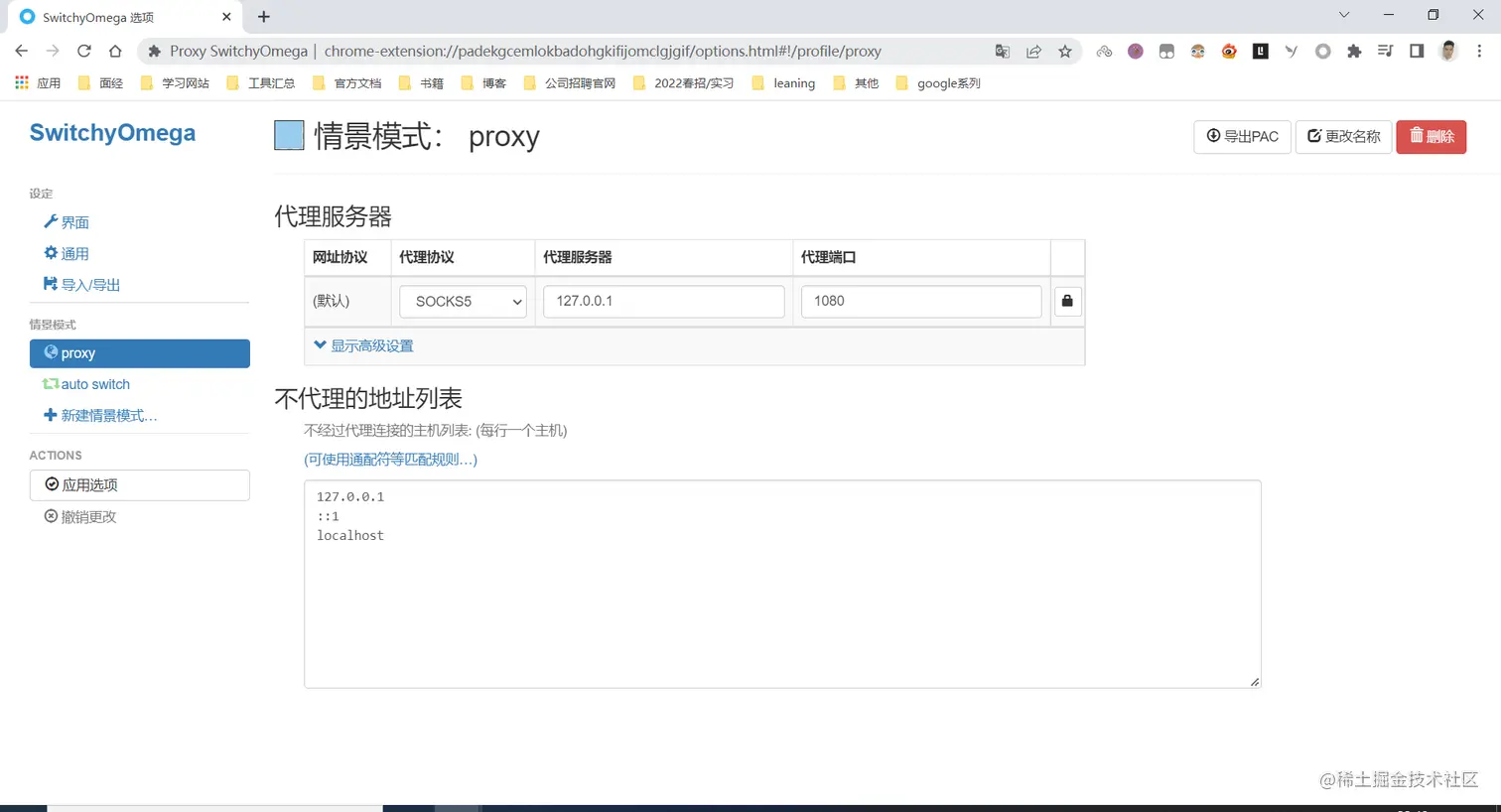
Task: Open the 博客 bookmark folder
Action: click(483, 83)
